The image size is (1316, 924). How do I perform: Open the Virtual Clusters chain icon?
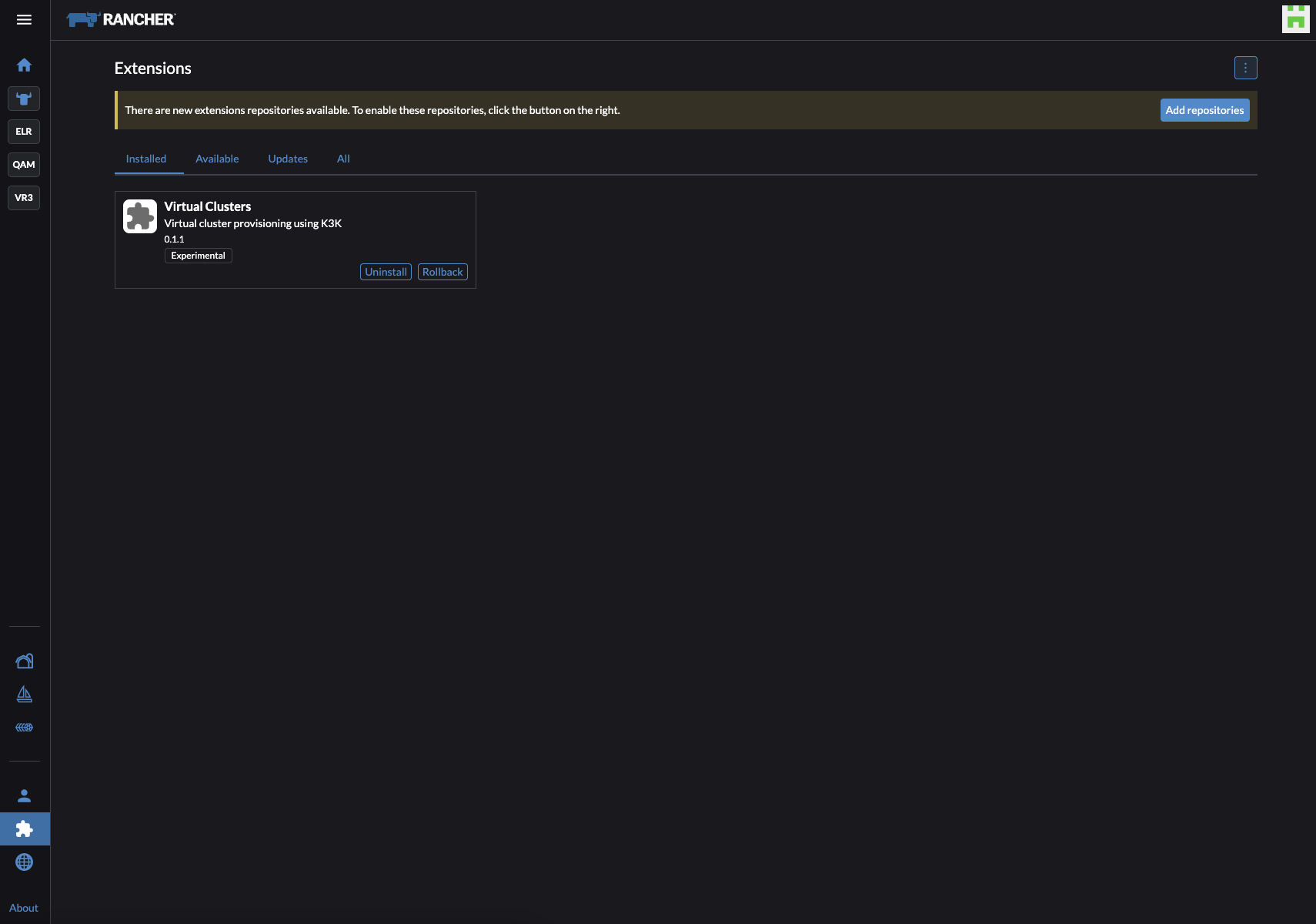point(24,728)
